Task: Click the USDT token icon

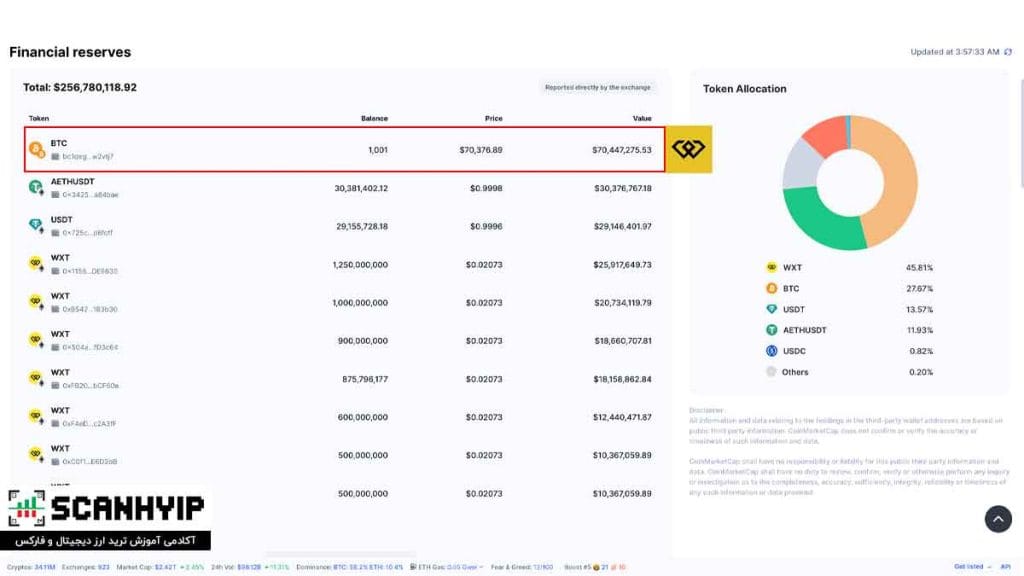Action: 36,226
